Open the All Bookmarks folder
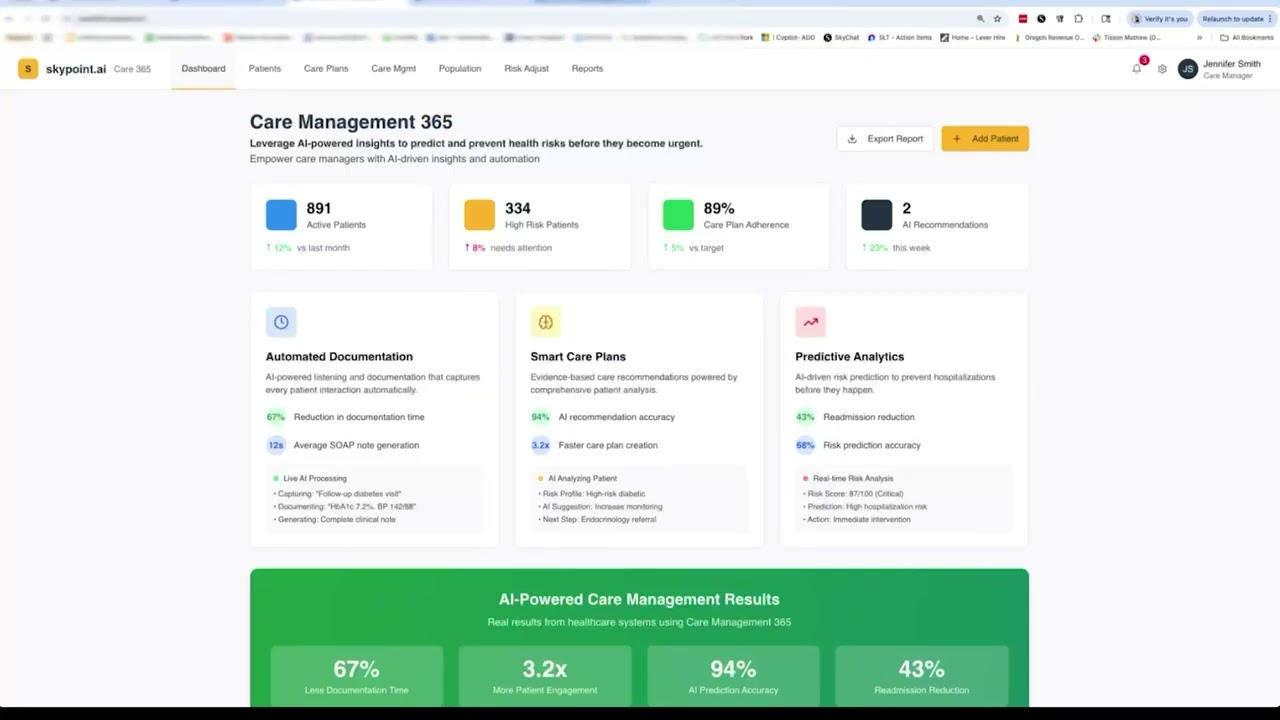Viewport: 1280px width, 720px height. pos(1247,38)
